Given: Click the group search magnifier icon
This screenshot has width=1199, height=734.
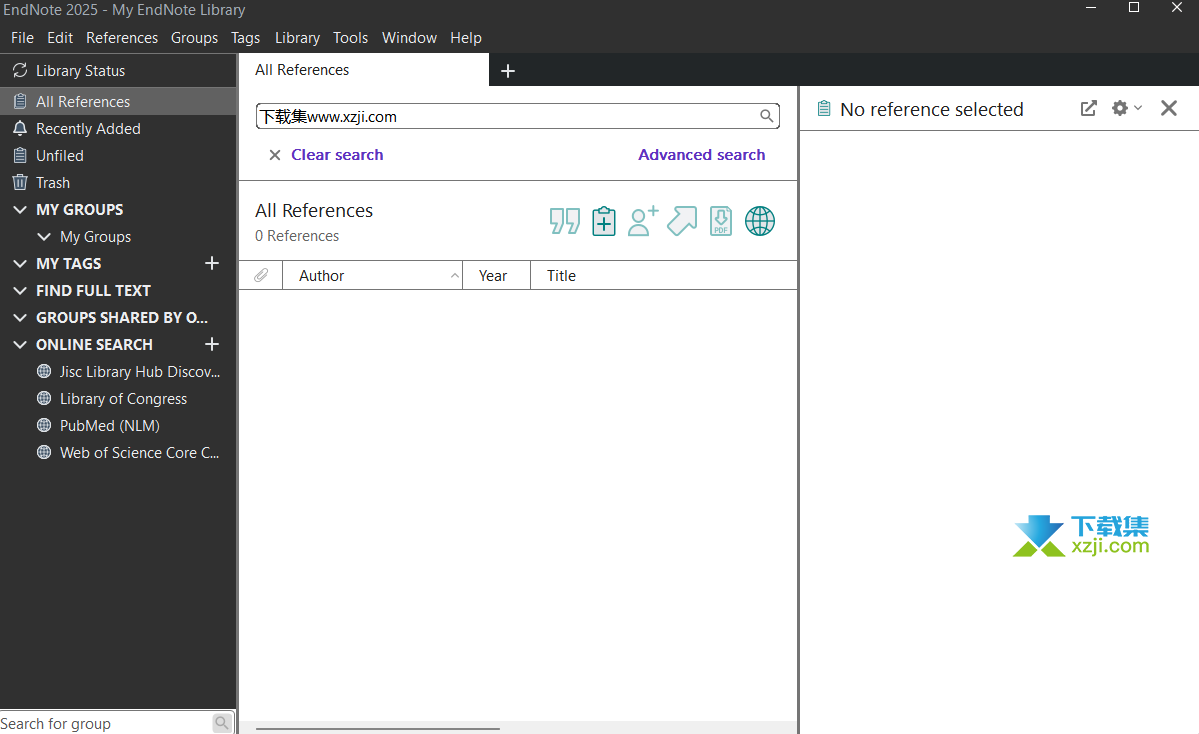Looking at the screenshot, I should click(222, 723).
